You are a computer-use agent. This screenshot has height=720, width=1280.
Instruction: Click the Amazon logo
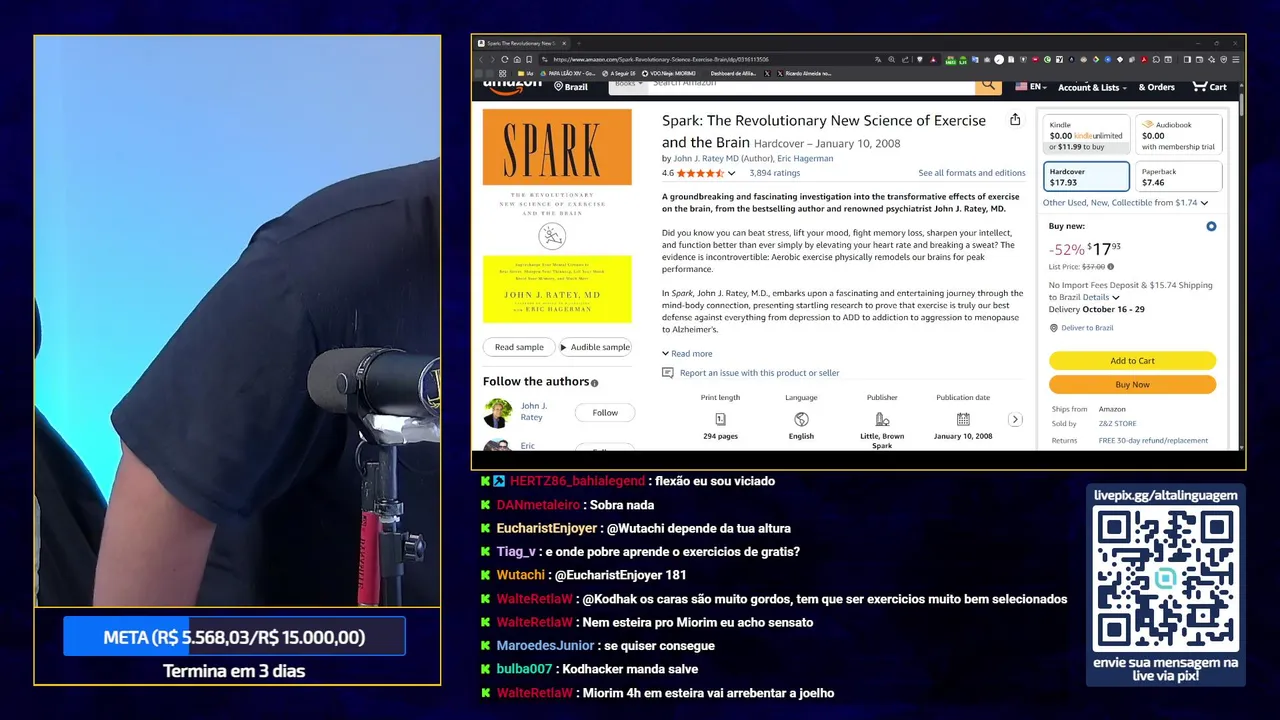pos(512,87)
